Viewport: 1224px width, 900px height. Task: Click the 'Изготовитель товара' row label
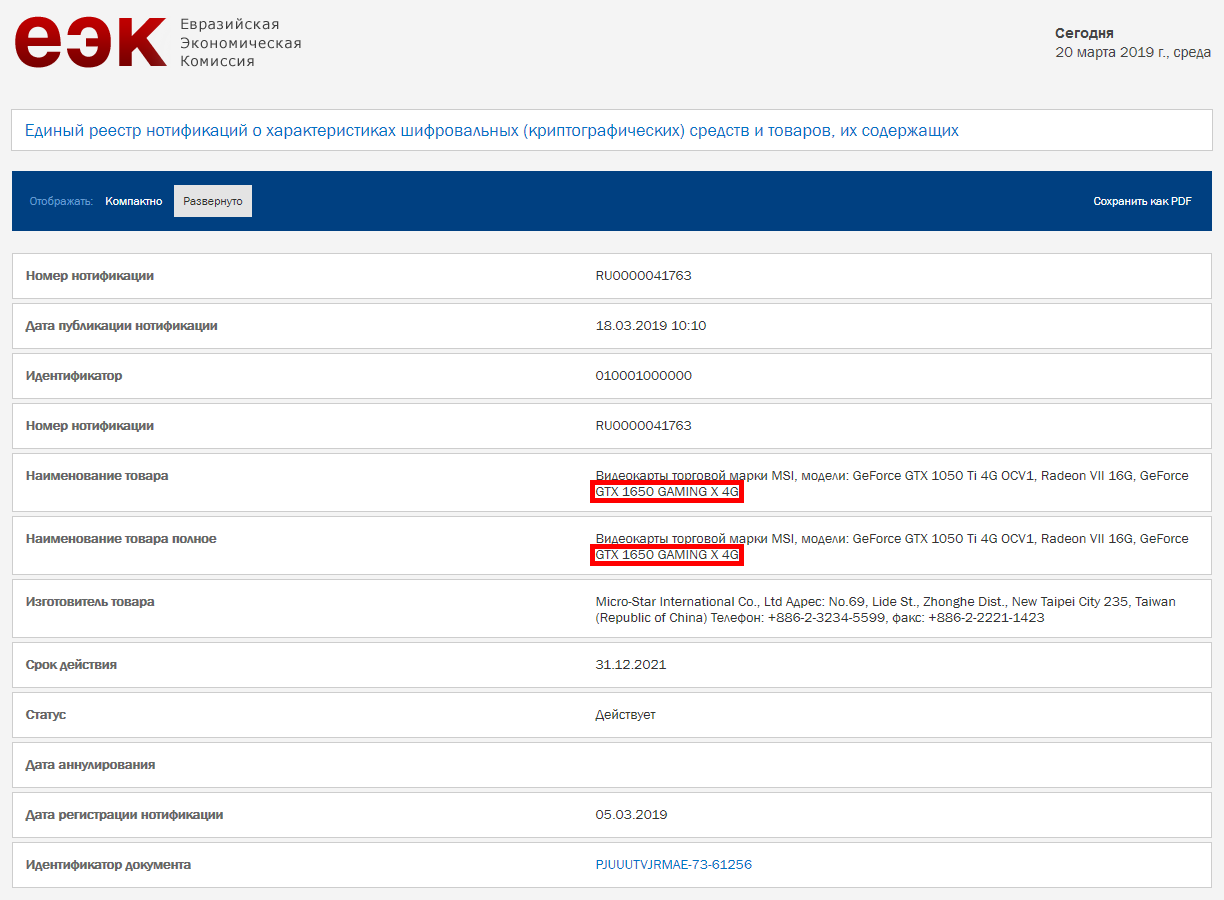[x=90, y=602]
